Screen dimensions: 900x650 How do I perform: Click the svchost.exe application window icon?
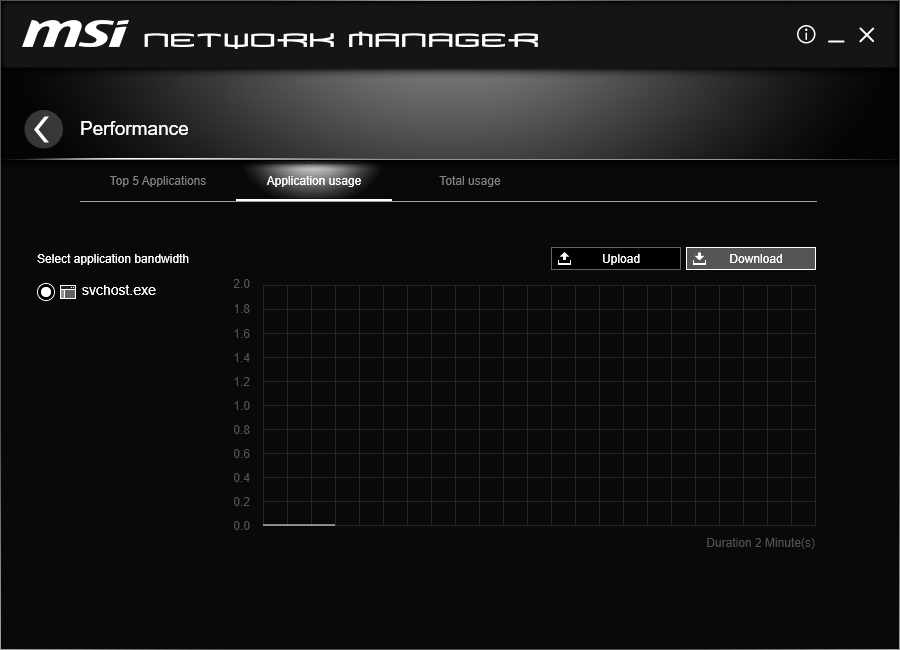click(68, 292)
